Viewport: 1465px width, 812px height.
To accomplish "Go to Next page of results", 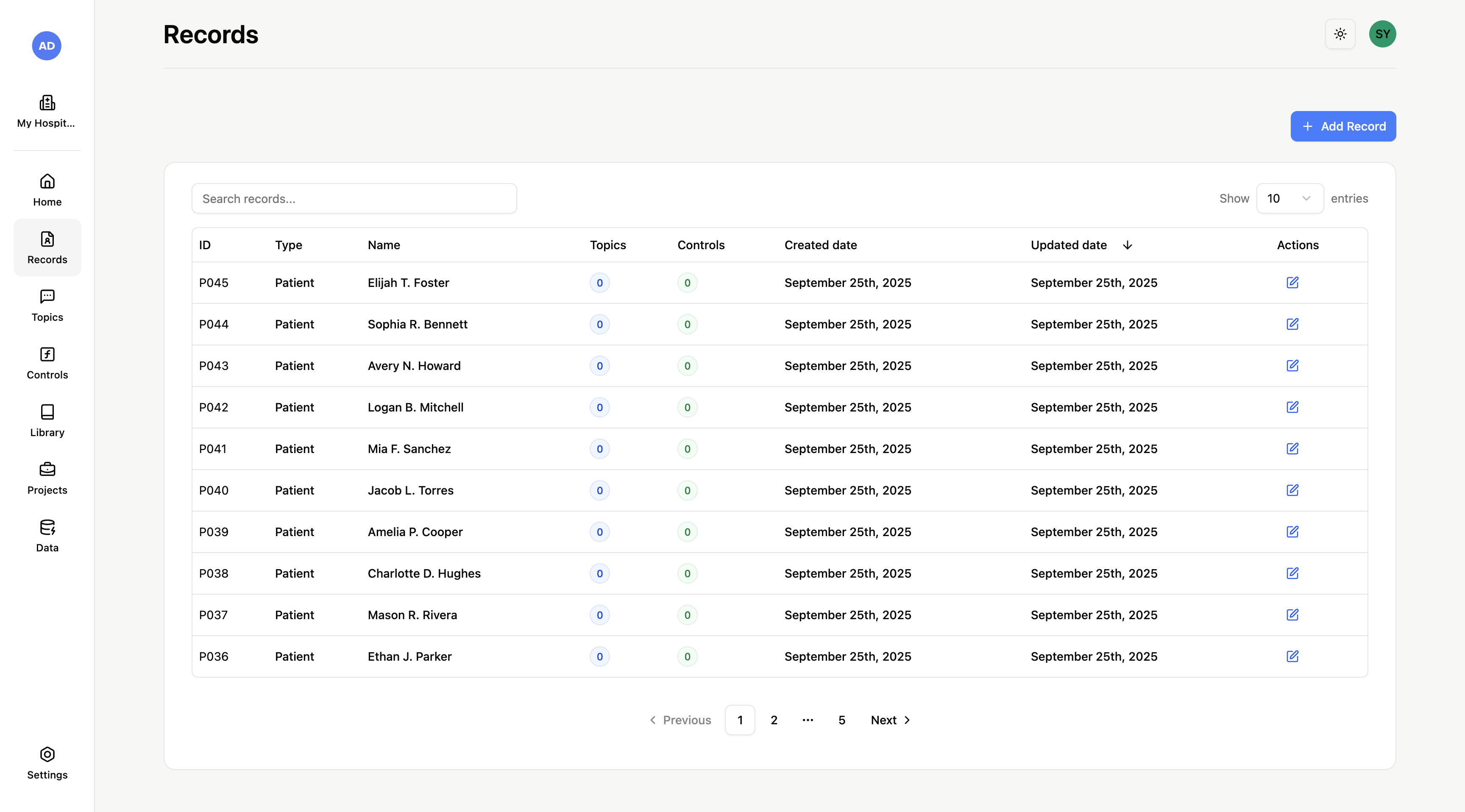I will (x=890, y=720).
